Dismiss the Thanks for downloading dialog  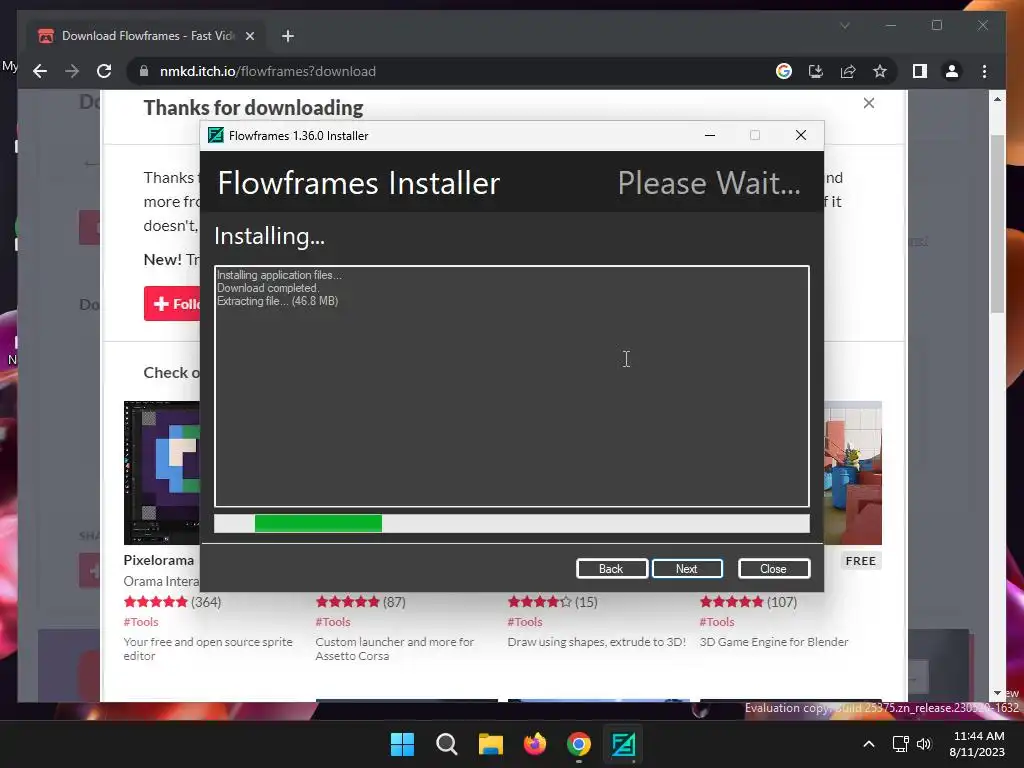(x=869, y=103)
